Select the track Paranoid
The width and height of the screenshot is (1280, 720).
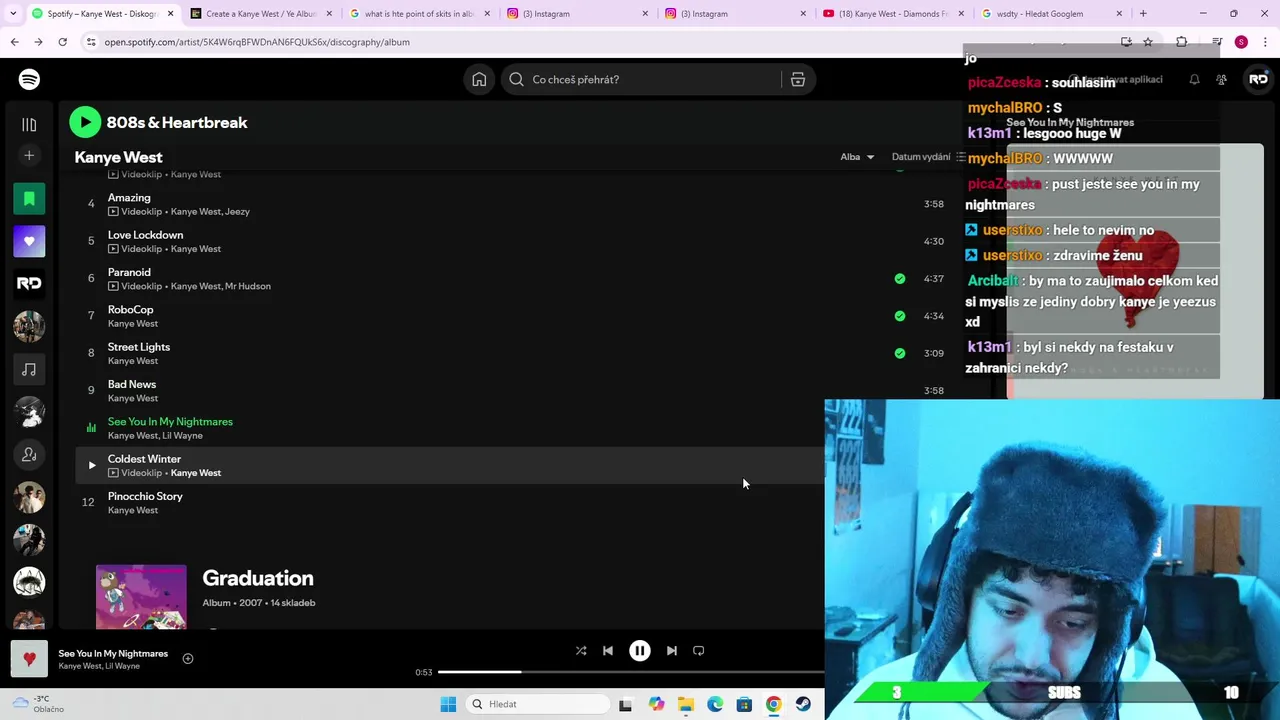[x=129, y=272]
